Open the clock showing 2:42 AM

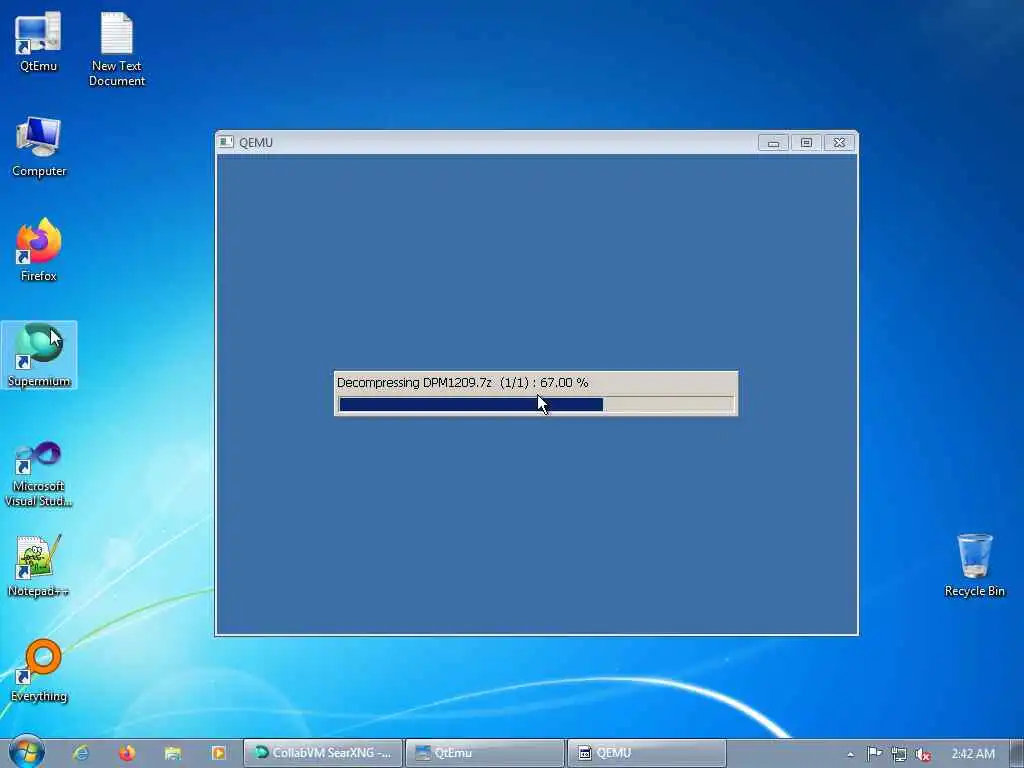coord(973,754)
